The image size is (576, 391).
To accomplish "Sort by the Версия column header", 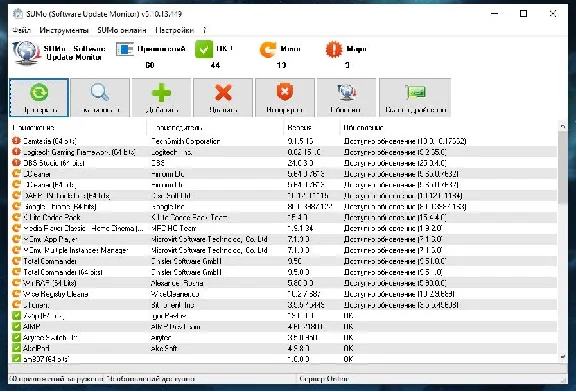I will click(312, 128).
